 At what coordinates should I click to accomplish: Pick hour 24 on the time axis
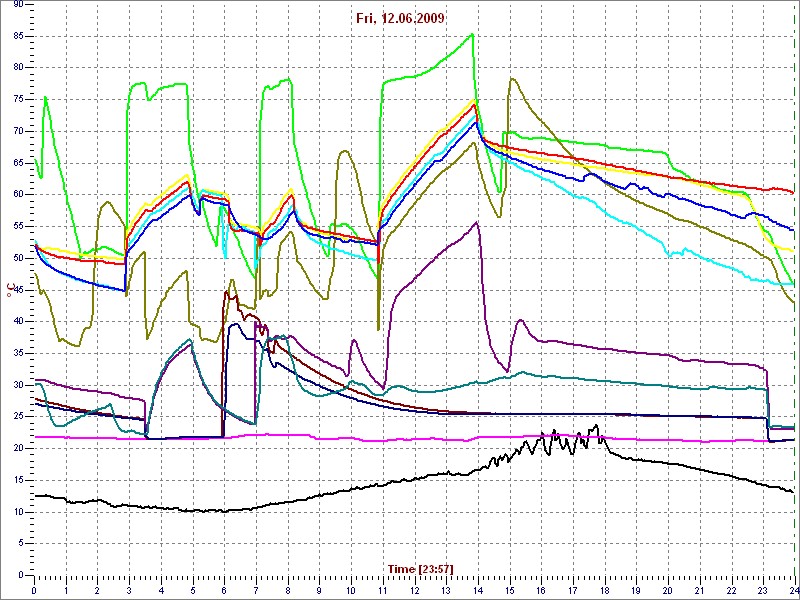tap(794, 590)
